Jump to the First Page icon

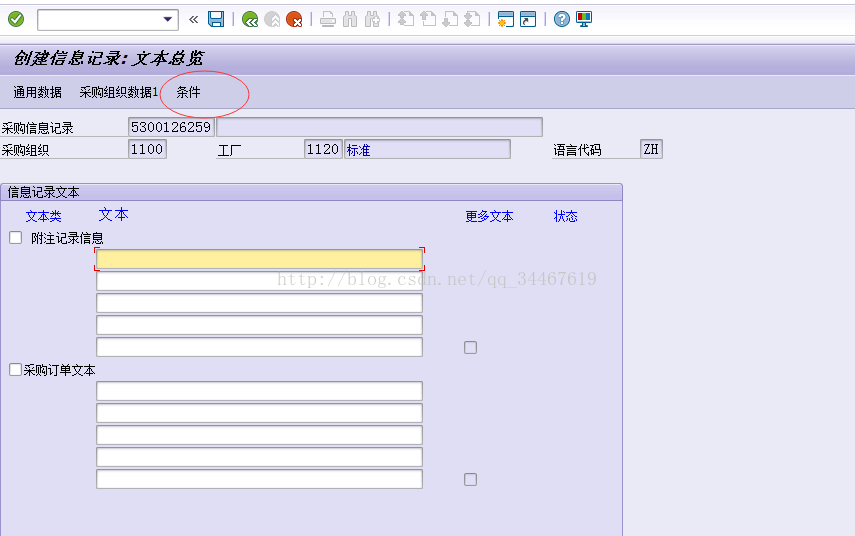(x=406, y=20)
